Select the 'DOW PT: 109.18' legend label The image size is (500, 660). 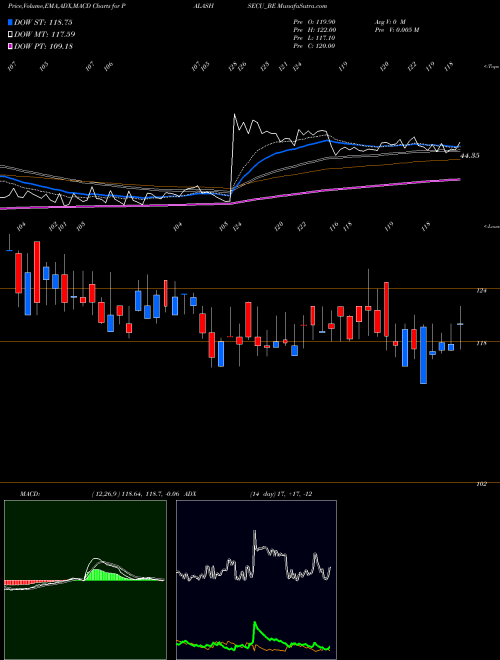click(x=43, y=46)
